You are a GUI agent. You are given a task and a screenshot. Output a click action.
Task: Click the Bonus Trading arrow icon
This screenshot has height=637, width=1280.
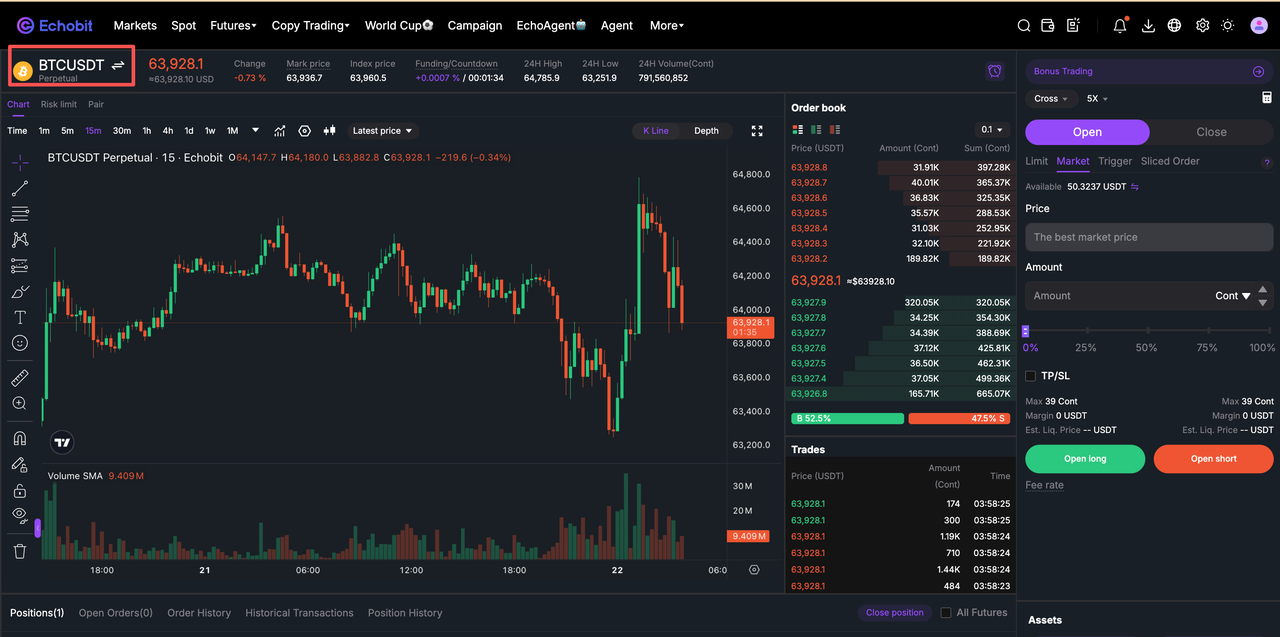pos(1258,72)
